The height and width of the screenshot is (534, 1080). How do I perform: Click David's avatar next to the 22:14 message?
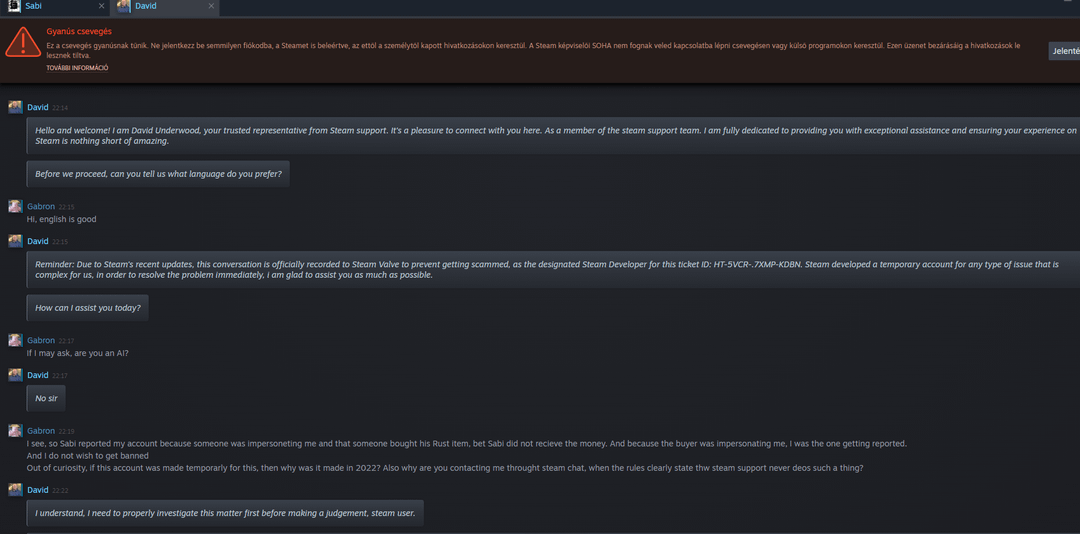(x=15, y=107)
